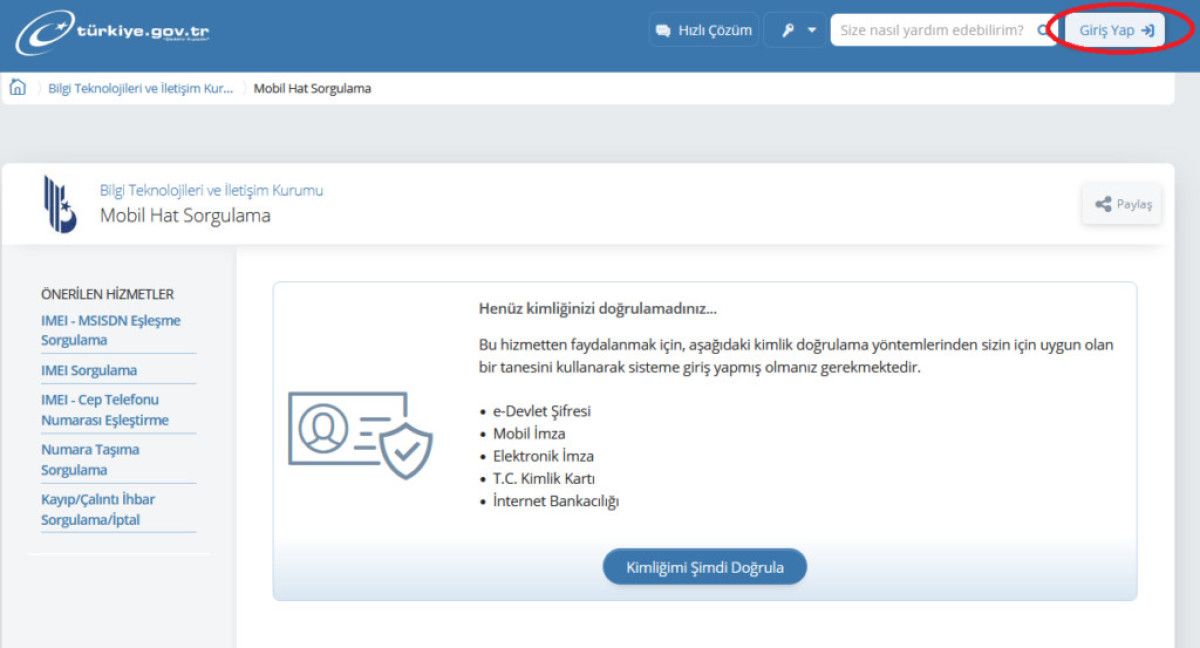Screen dimensions: 1200x648
Task: Open Kayıp/Çalıntı İhbar Sorgulama/İptal link
Action: 97,509
